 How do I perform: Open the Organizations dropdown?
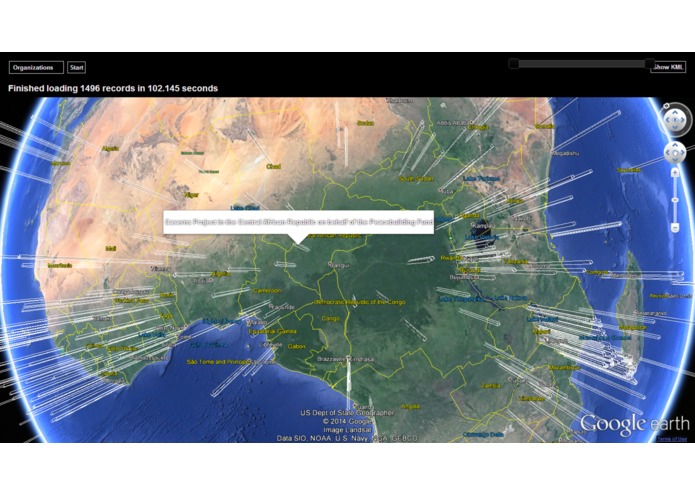click(36, 67)
